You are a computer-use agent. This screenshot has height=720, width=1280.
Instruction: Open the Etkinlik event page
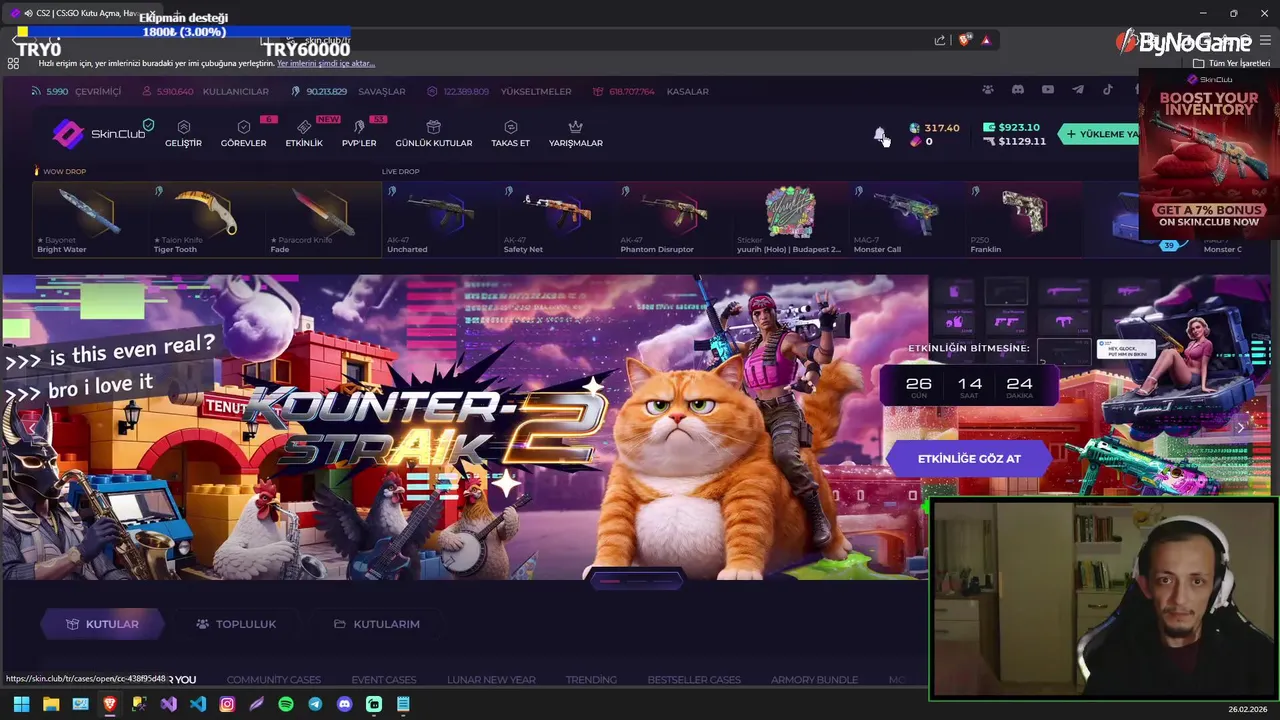click(x=304, y=134)
